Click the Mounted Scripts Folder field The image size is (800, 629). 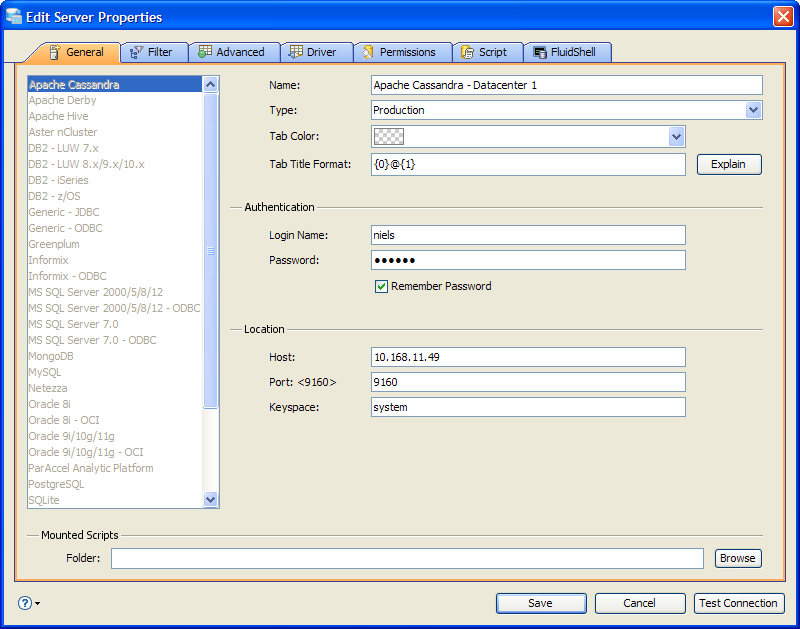click(x=407, y=558)
